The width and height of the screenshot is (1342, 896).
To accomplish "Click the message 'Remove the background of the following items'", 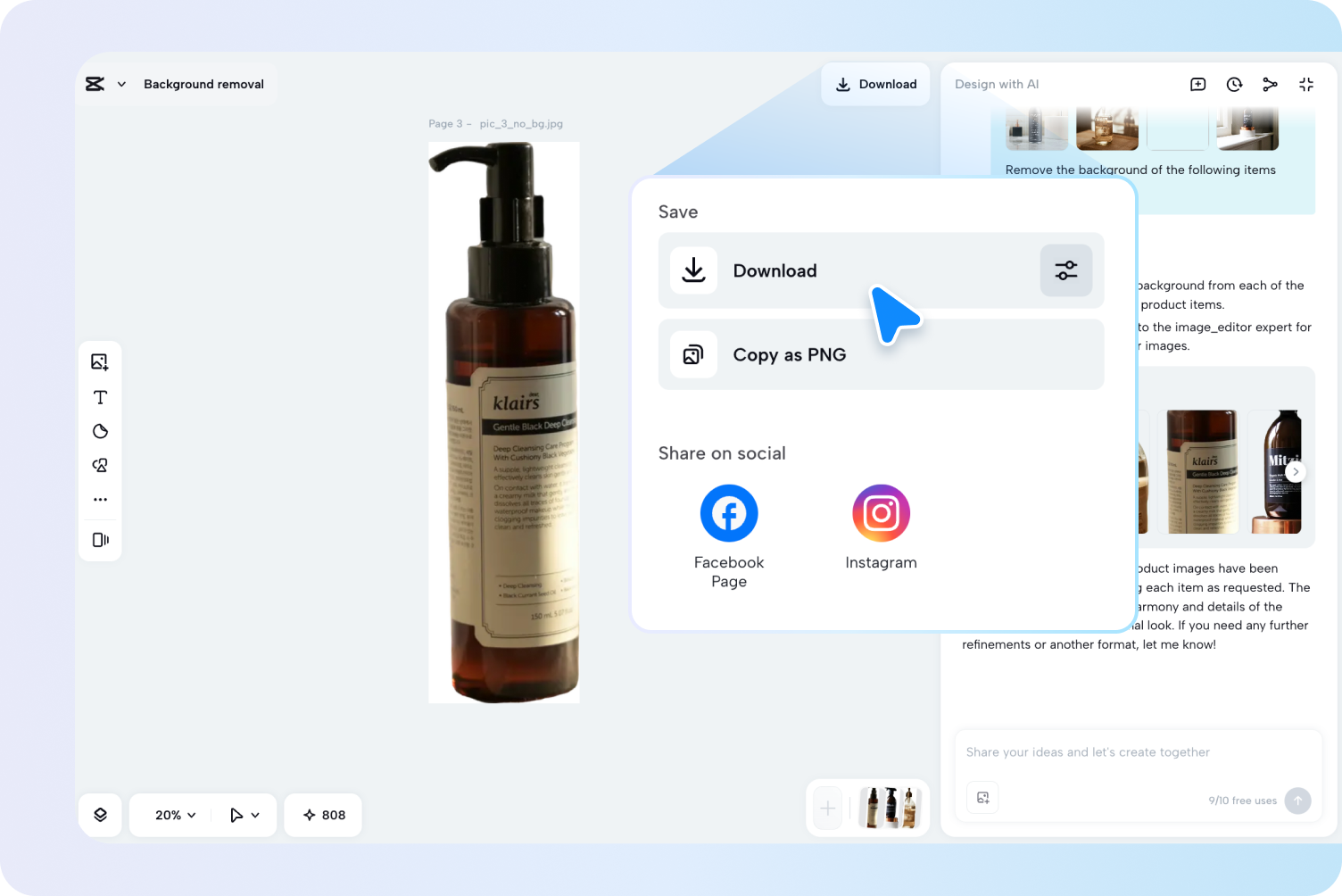I will pyautogui.click(x=1140, y=170).
